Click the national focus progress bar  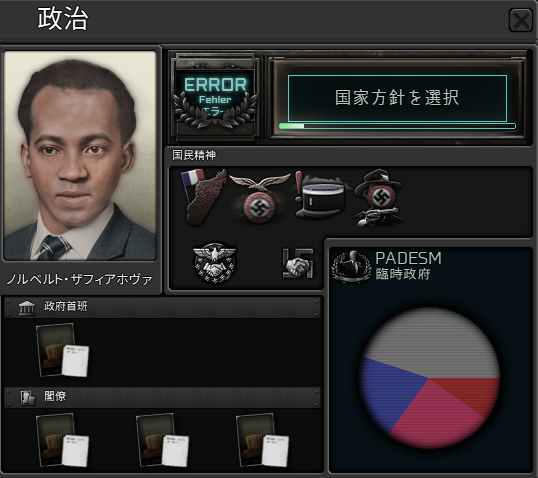pyautogui.click(x=397, y=126)
